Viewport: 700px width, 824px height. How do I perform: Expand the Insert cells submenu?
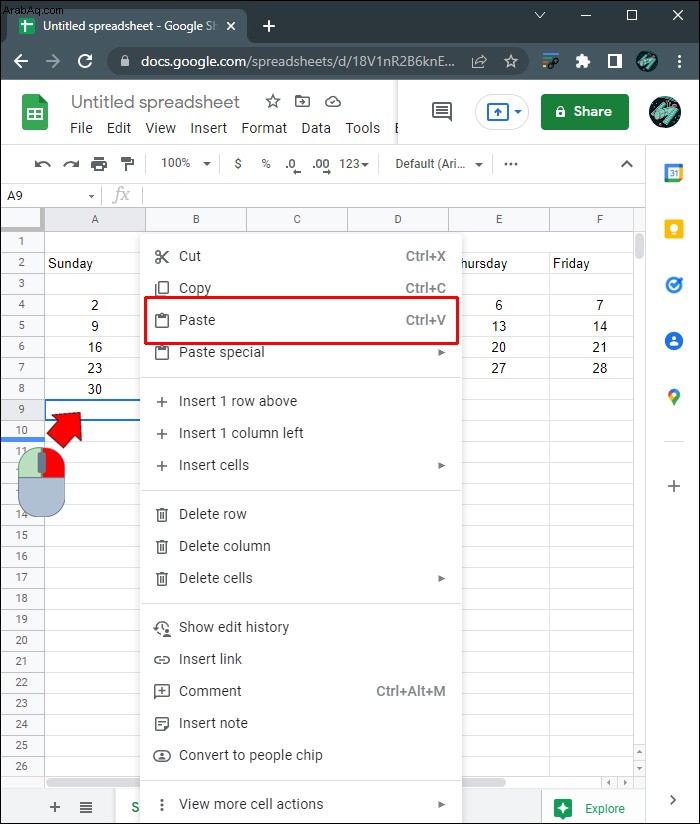301,465
